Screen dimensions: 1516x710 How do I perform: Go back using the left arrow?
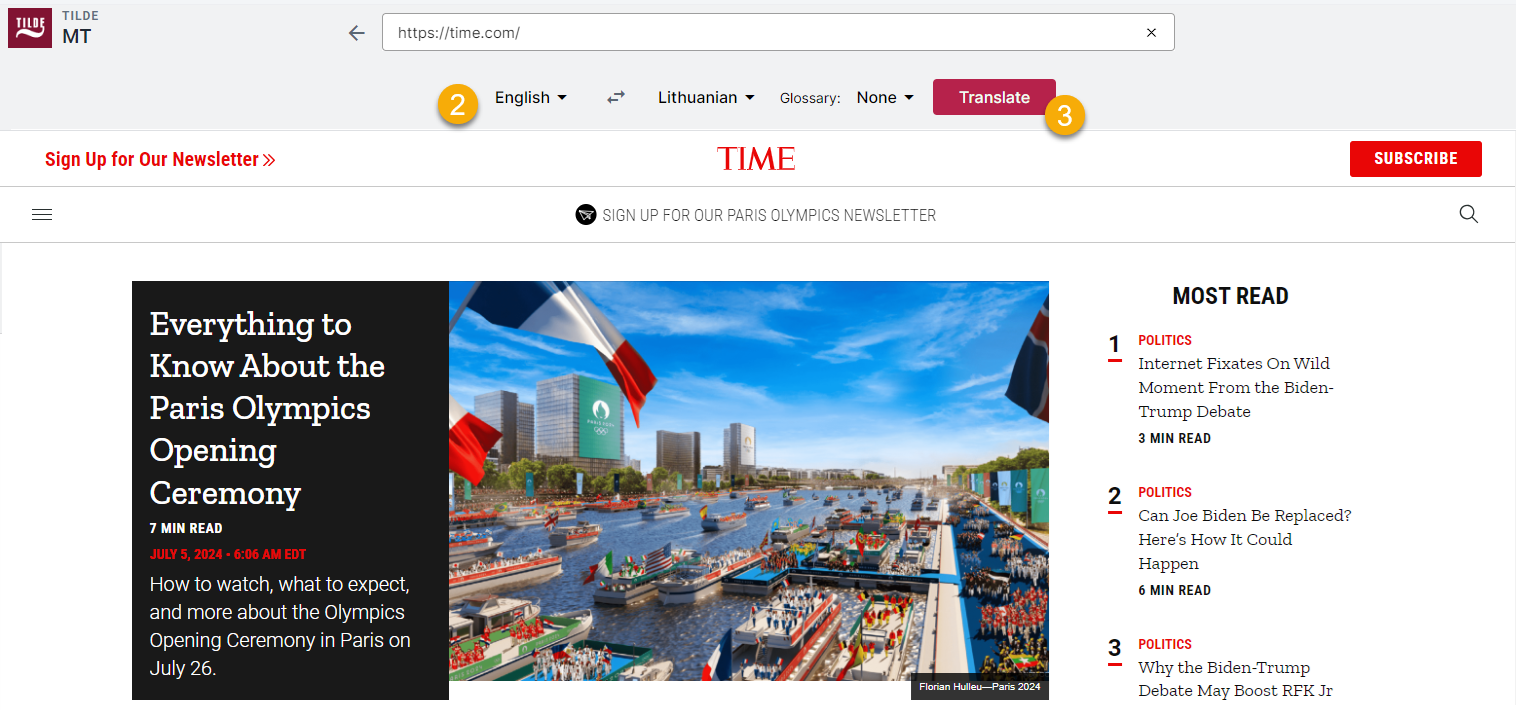(357, 33)
